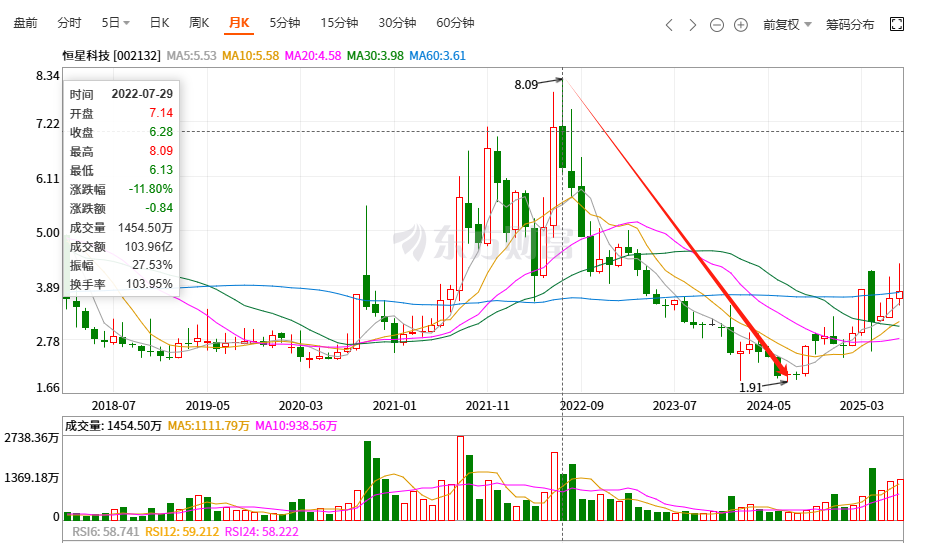The image size is (935, 543).
Task: Switch to the 15分钟 chart
Action: pyautogui.click(x=339, y=23)
